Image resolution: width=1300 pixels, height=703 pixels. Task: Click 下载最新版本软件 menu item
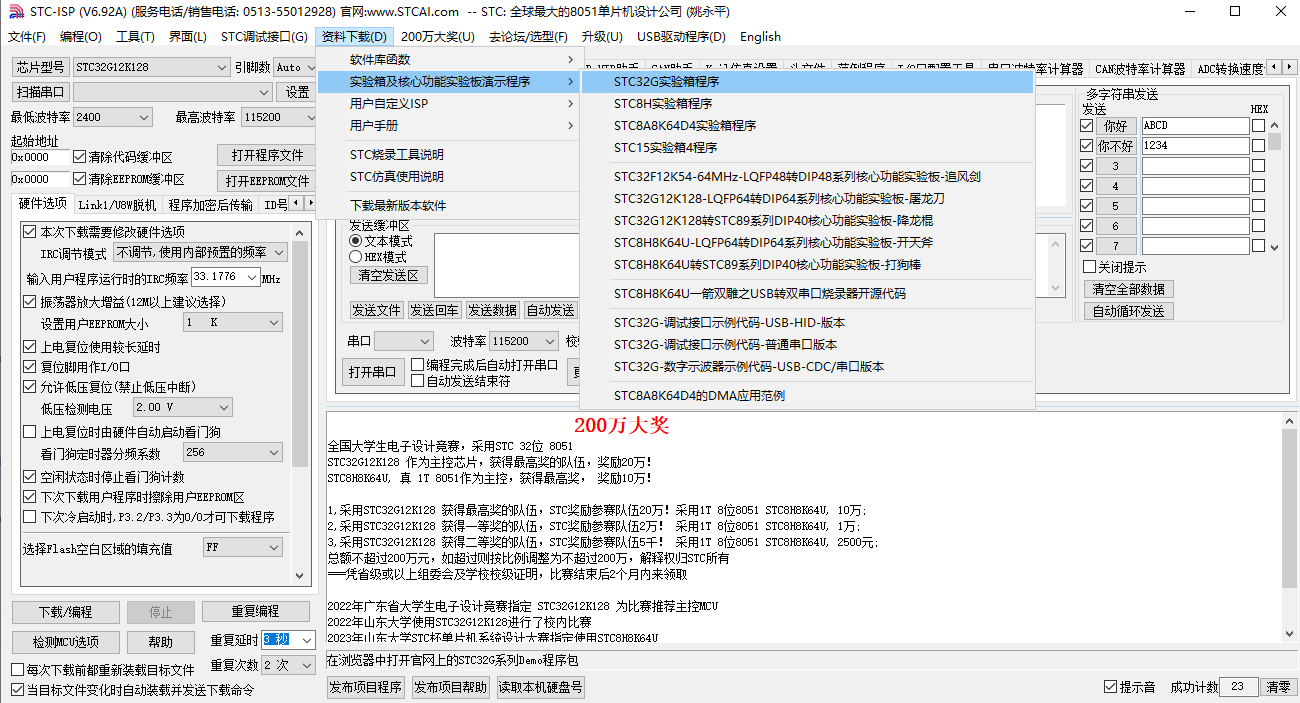448,206
